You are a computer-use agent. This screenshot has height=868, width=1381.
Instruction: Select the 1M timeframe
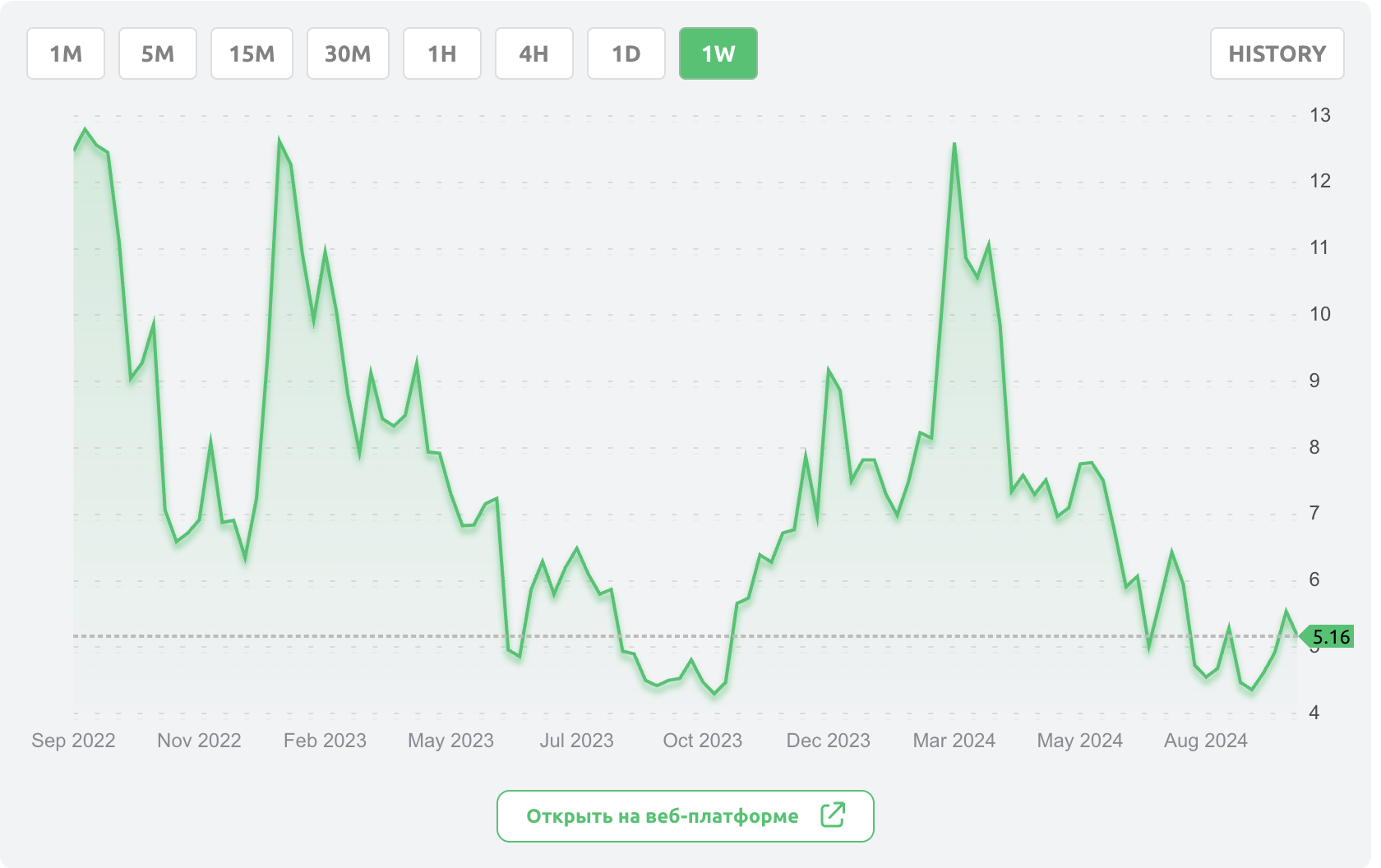(66, 54)
